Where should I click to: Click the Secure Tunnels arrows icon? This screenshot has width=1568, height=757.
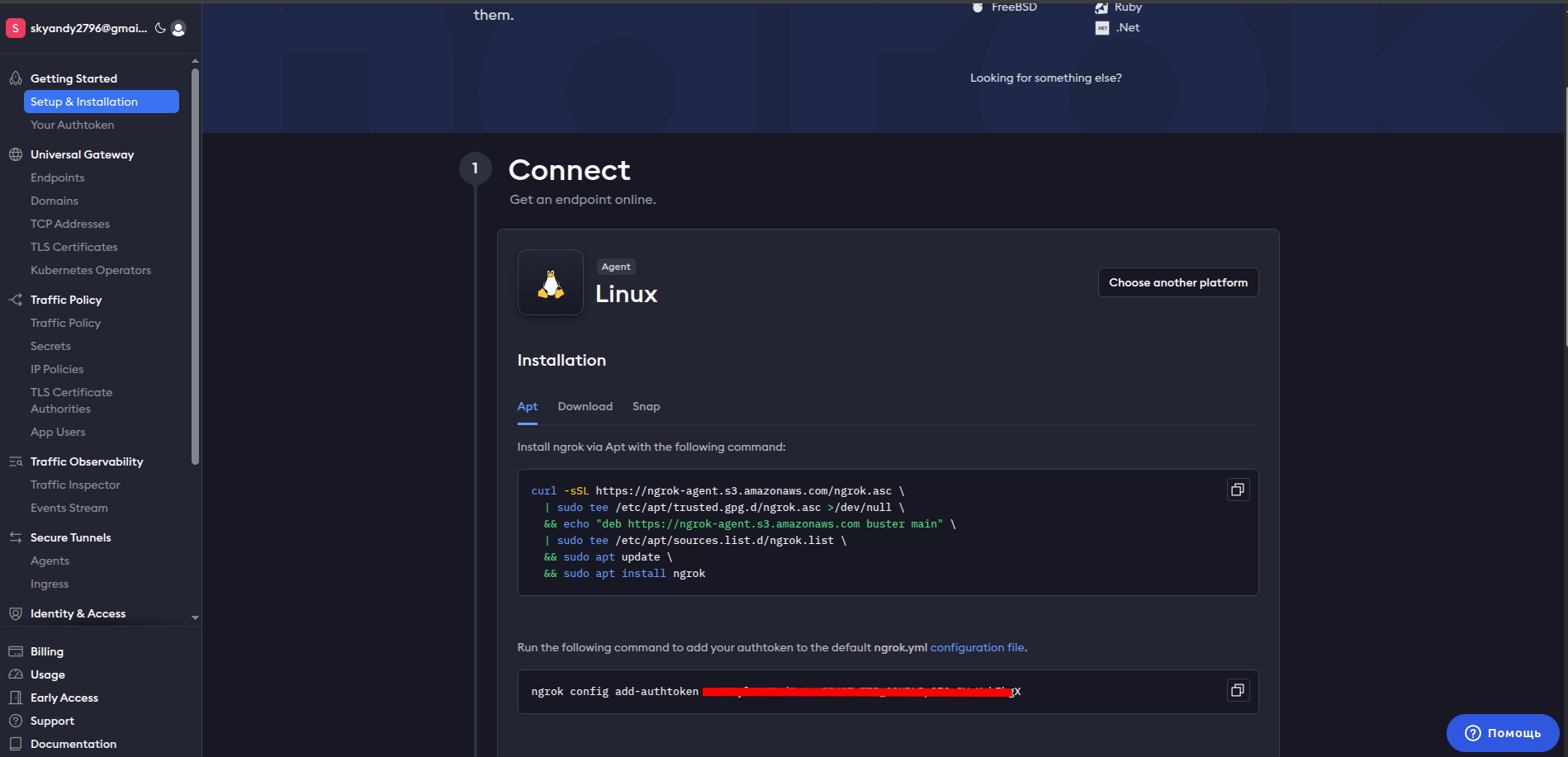(16, 537)
